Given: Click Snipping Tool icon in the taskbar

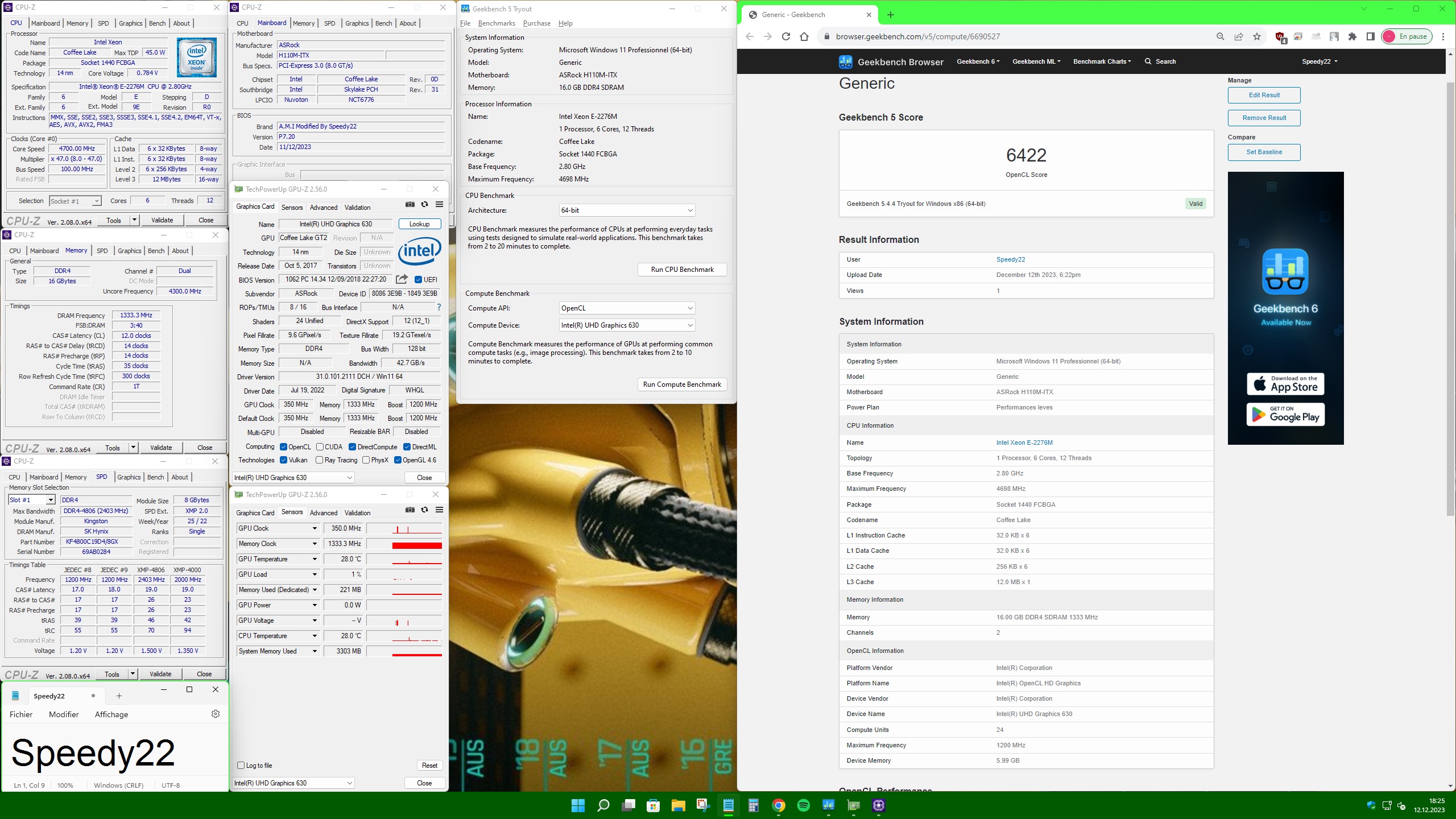Looking at the screenshot, I should [704, 805].
